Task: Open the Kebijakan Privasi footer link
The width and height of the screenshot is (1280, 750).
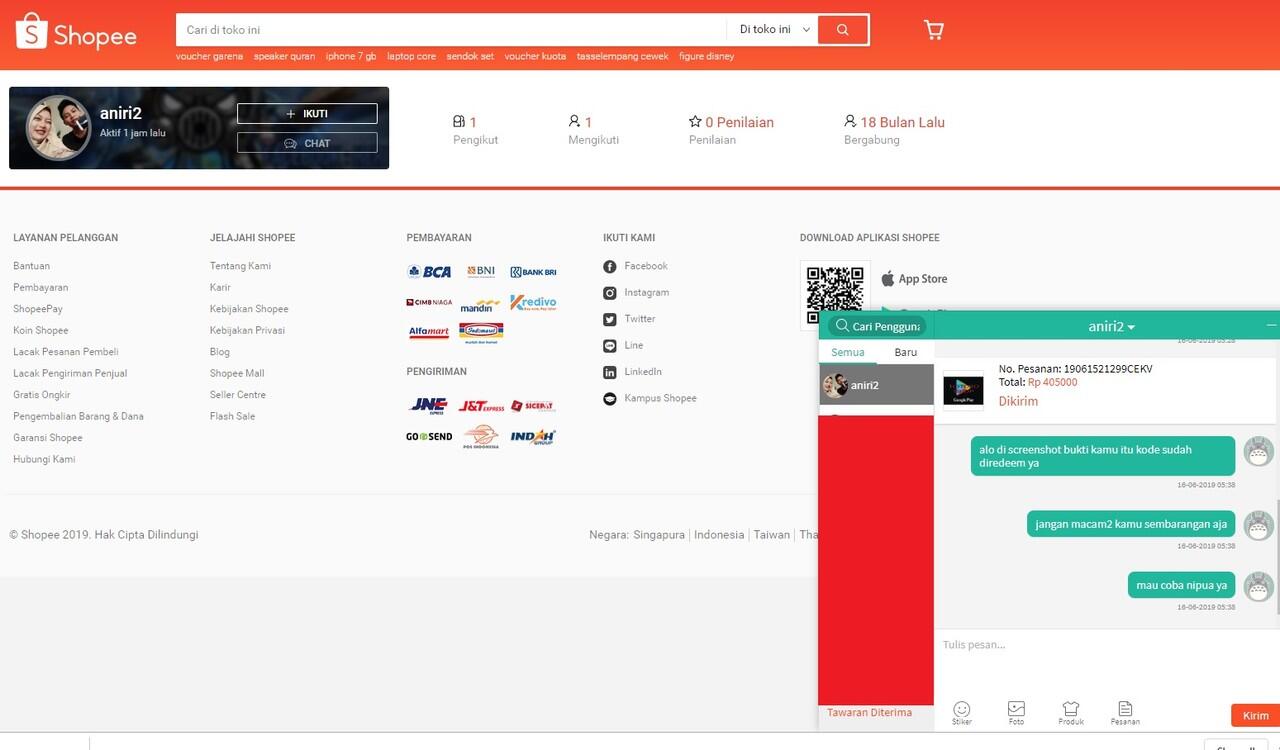Action: pos(247,330)
